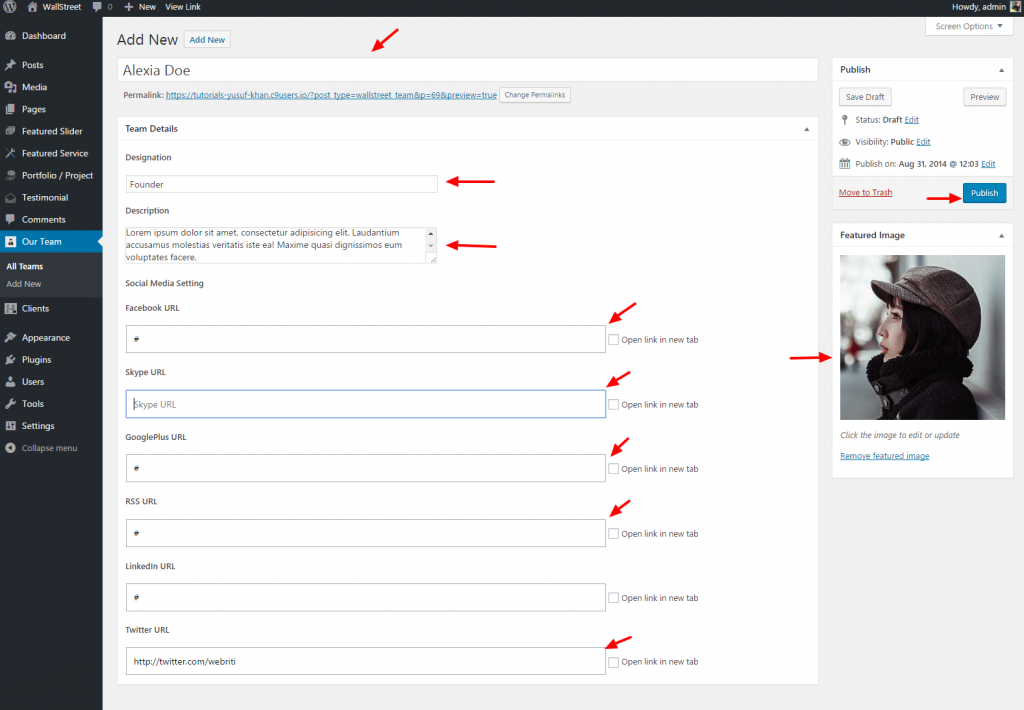Click the Pages icon in sidebar
The width and height of the screenshot is (1024, 710).
[10, 109]
